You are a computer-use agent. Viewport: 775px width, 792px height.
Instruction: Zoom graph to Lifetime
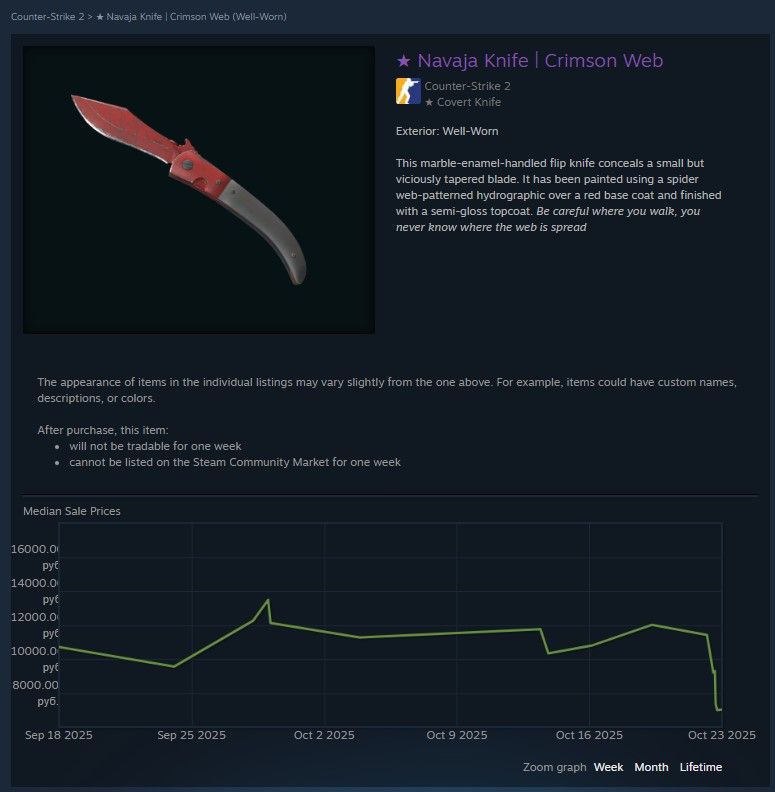(701, 767)
